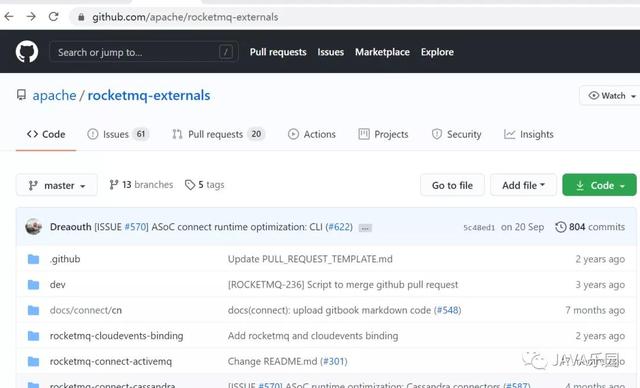Open the .github folder
Screen dimensions: 640x388
[65, 259]
